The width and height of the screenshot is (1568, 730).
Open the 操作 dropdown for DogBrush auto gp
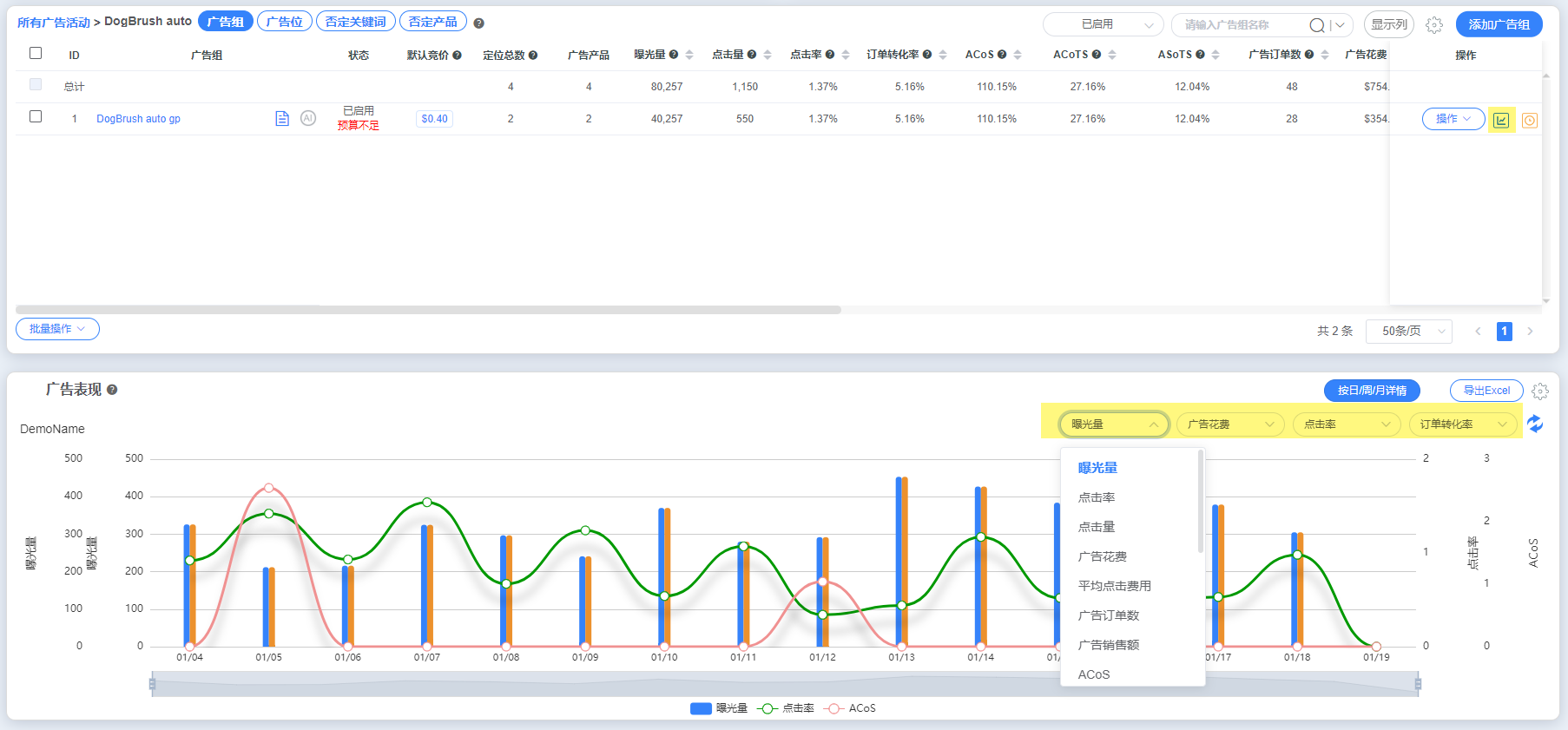click(1453, 119)
